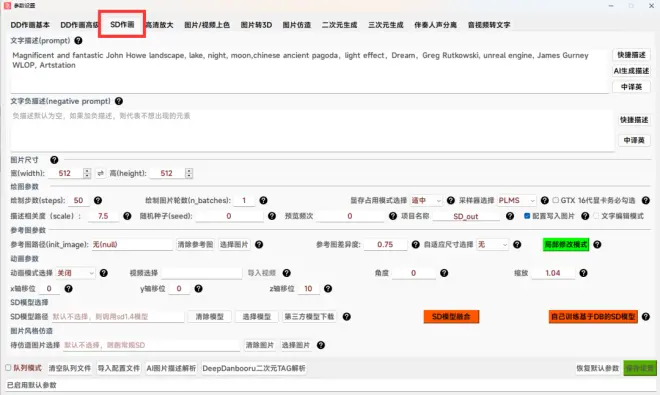The height and width of the screenshot is (395, 660).
Task: Help icon next to PLMS sampler
Action: 545,200
